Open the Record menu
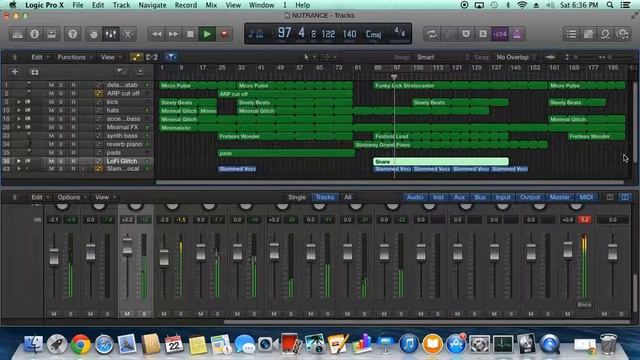This screenshot has width=640, height=360. tap(185, 5)
